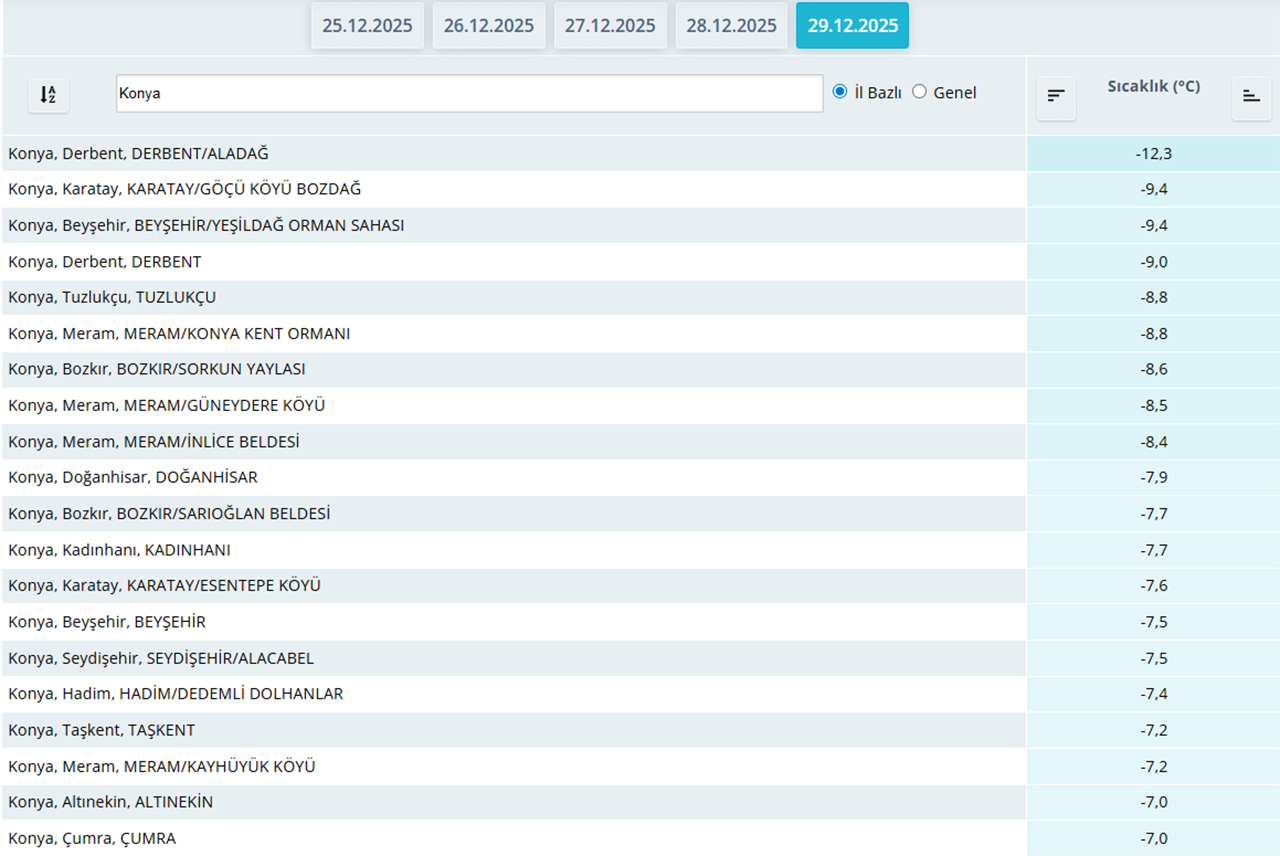
Task: Go to the 28.12.2025 date tab
Action: (x=731, y=26)
